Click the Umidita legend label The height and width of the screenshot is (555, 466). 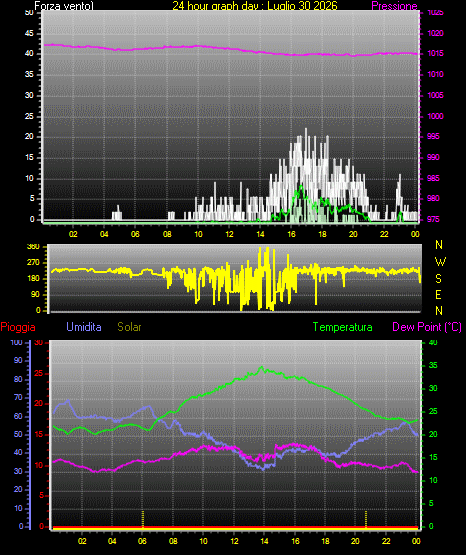(x=84, y=327)
